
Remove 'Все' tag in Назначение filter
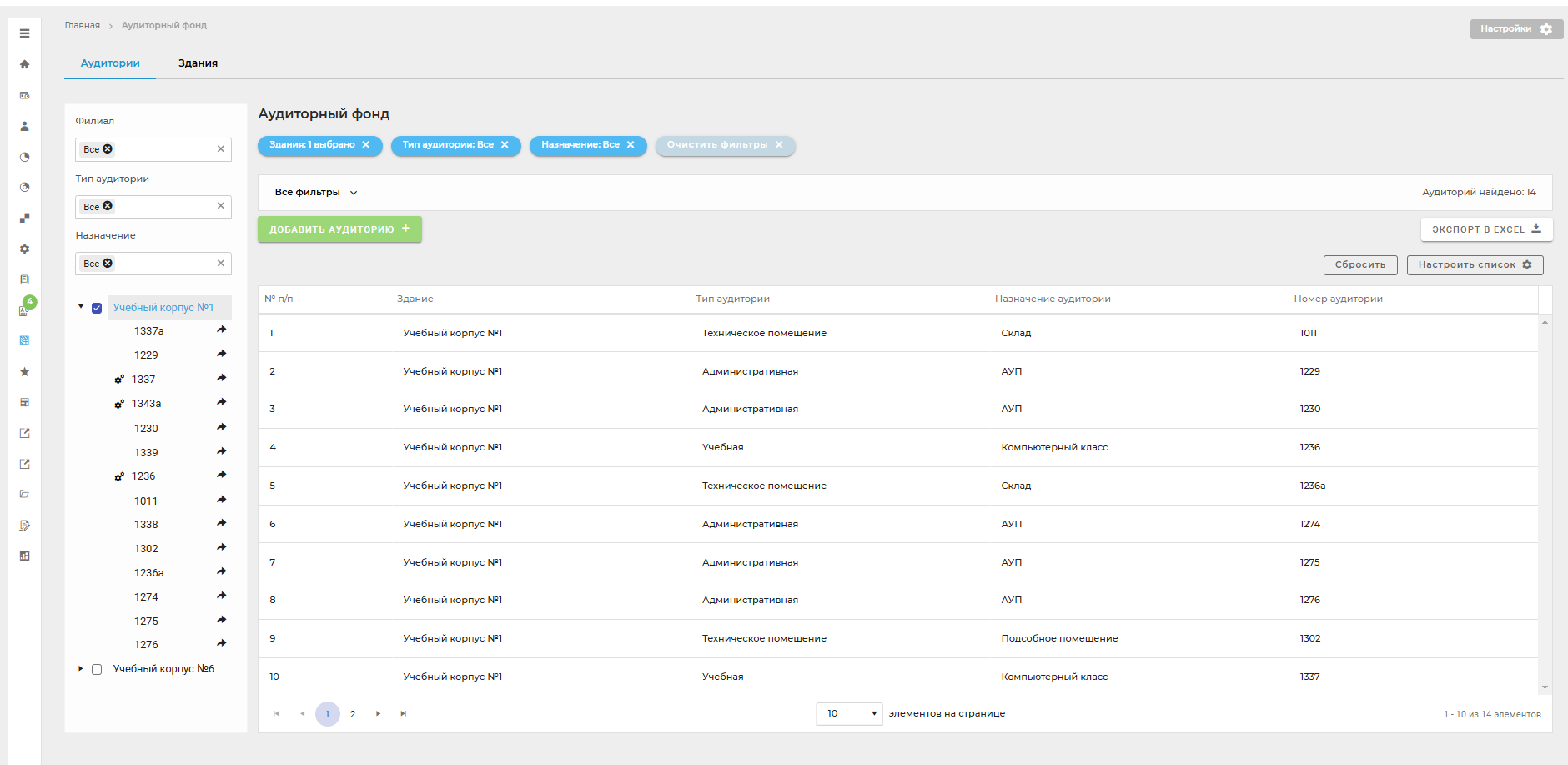[x=108, y=263]
